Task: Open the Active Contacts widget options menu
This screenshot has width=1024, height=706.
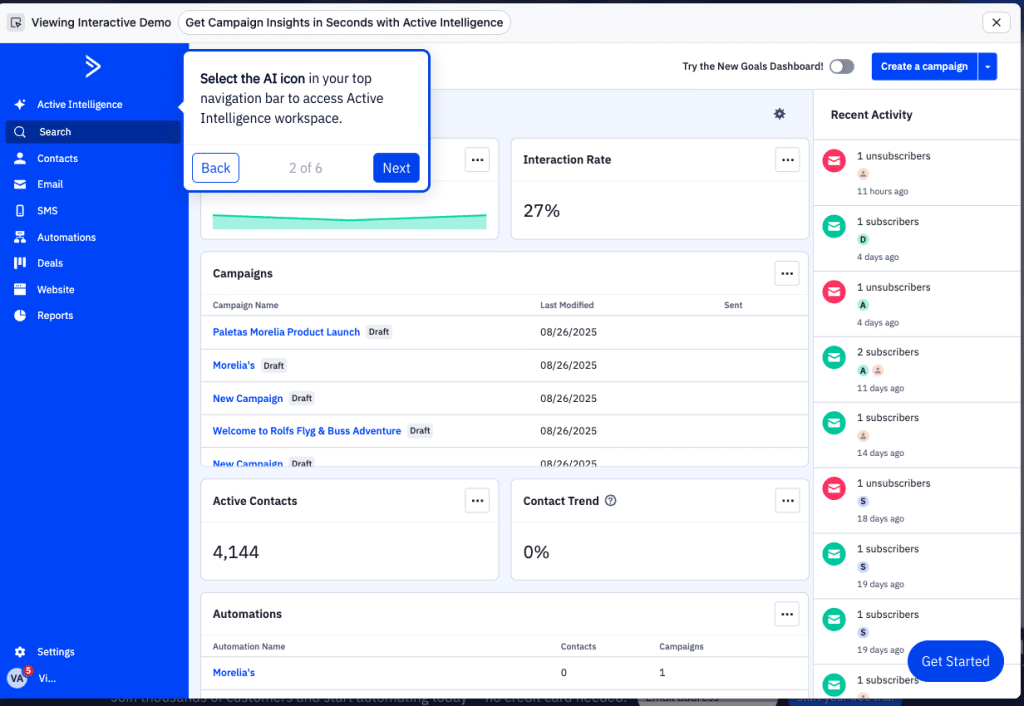Action: pyautogui.click(x=477, y=501)
